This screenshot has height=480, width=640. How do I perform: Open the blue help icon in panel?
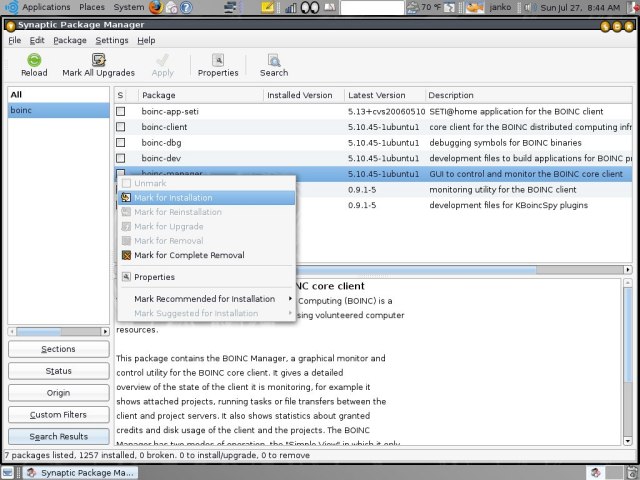pyautogui.click(x=186, y=7)
